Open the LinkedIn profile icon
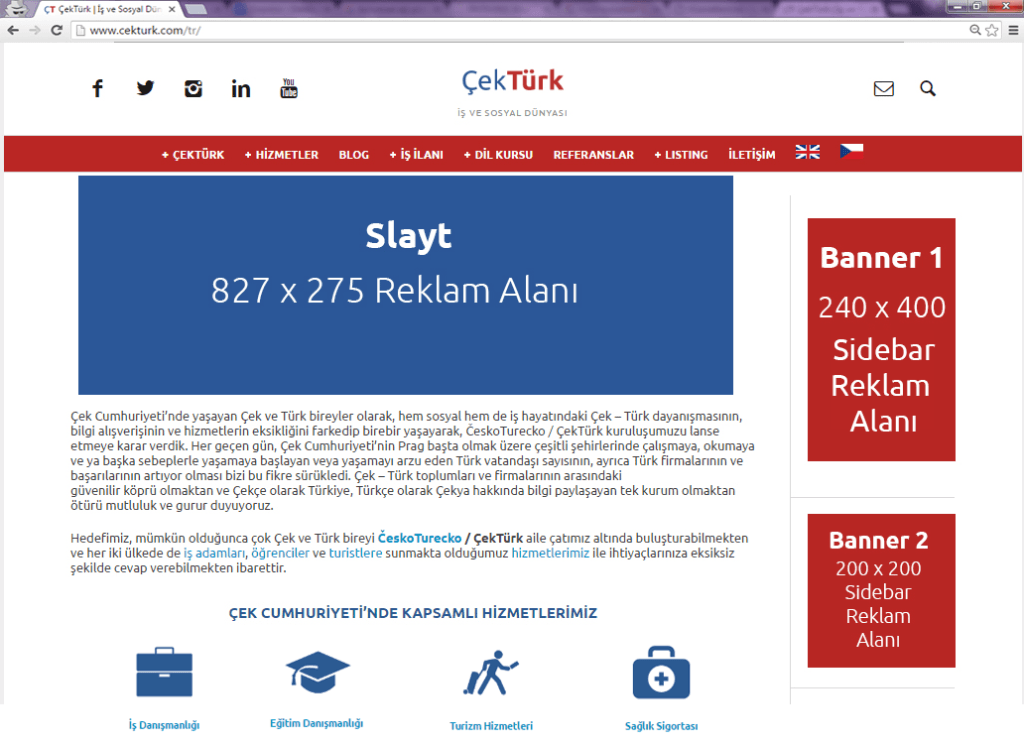1024x744 pixels. click(x=240, y=88)
